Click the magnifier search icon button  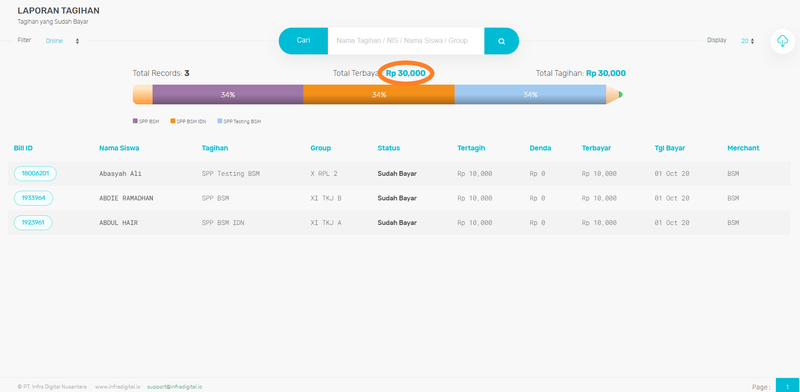[502, 41]
